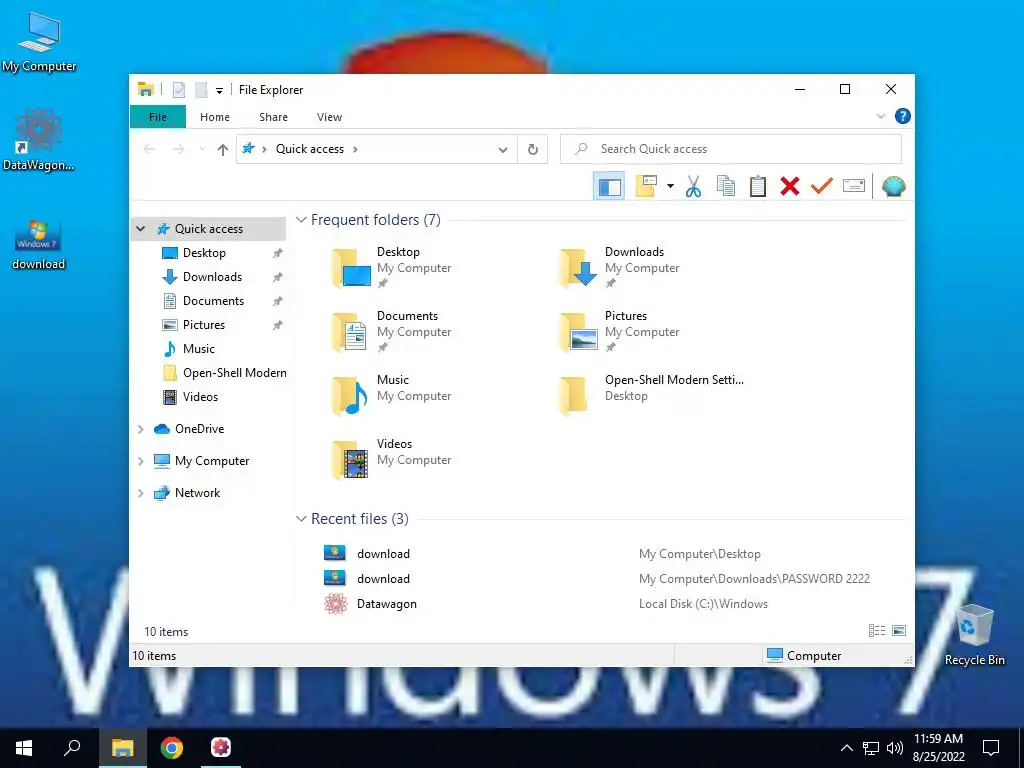Image resolution: width=1024 pixels, height=768 pixels.
Task: Collapse the Recent files group
Action: pos(301,519)
